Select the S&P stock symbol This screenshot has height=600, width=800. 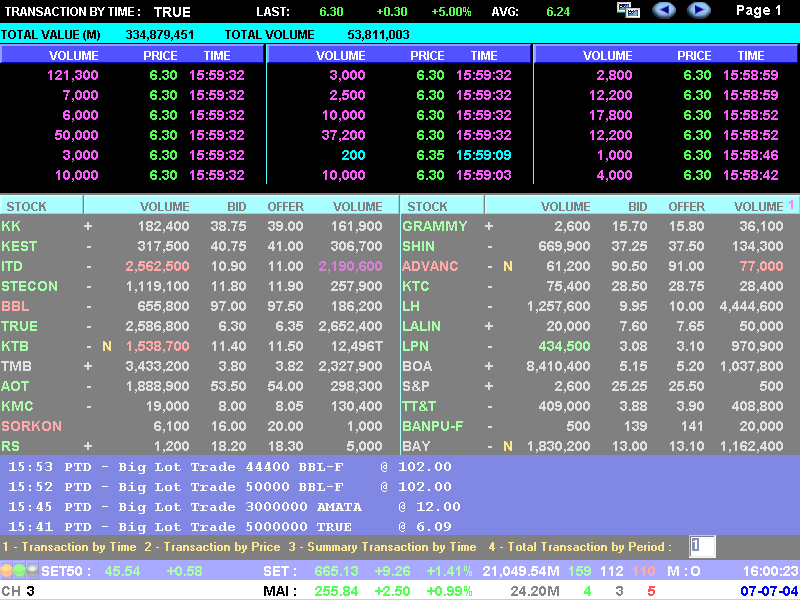(416, 386)
